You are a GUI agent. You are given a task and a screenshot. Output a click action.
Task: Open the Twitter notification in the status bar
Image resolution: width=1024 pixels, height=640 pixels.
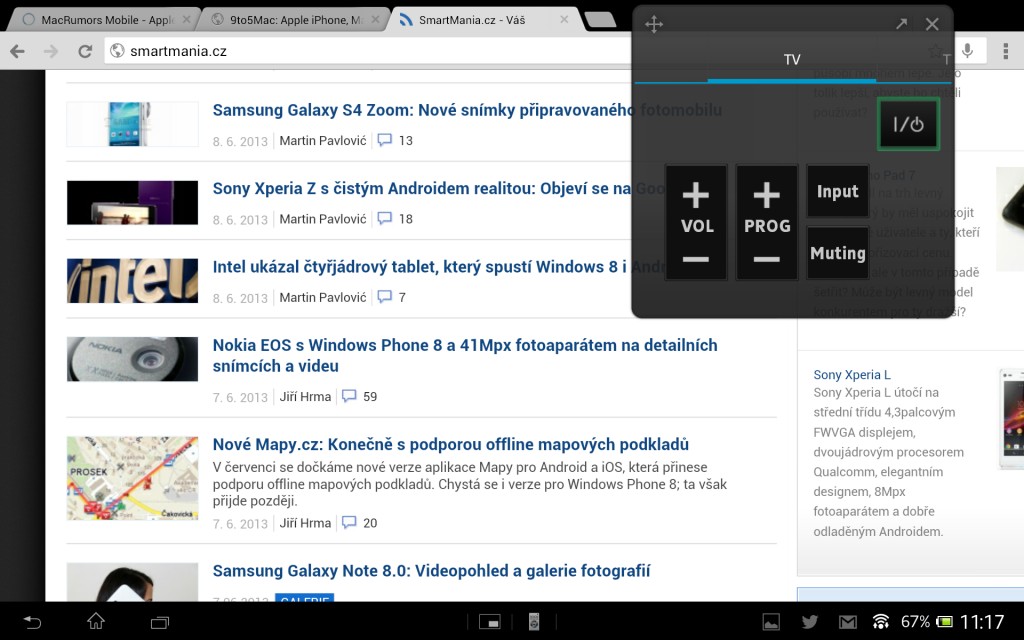tap(810, 622)
